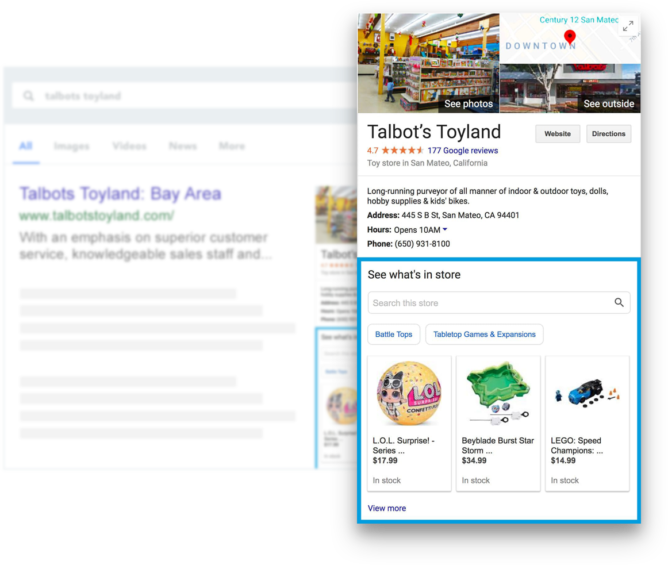This screenshot has height=565, width=668.
Task: Click the talbots toyland search box
Action: point(183,96)
